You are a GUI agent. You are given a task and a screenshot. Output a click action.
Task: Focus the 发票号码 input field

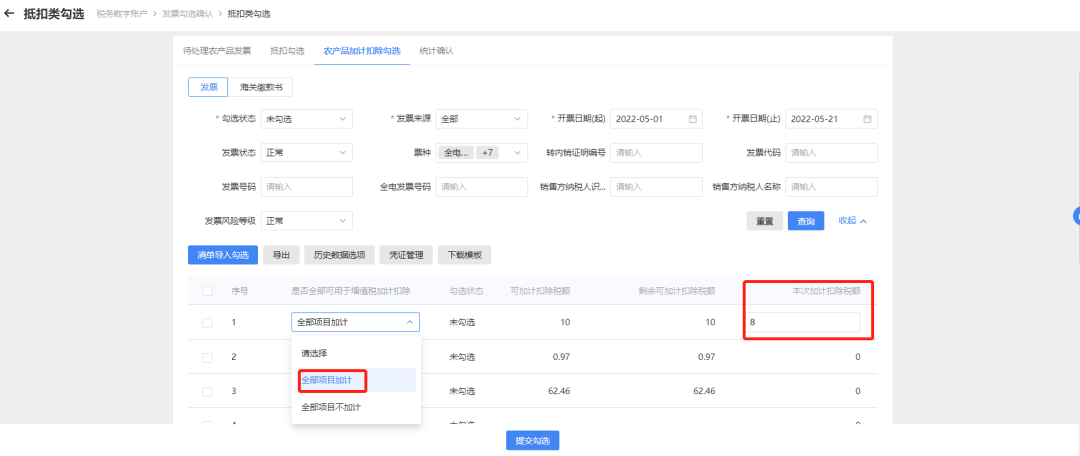(x=307, y=187)
